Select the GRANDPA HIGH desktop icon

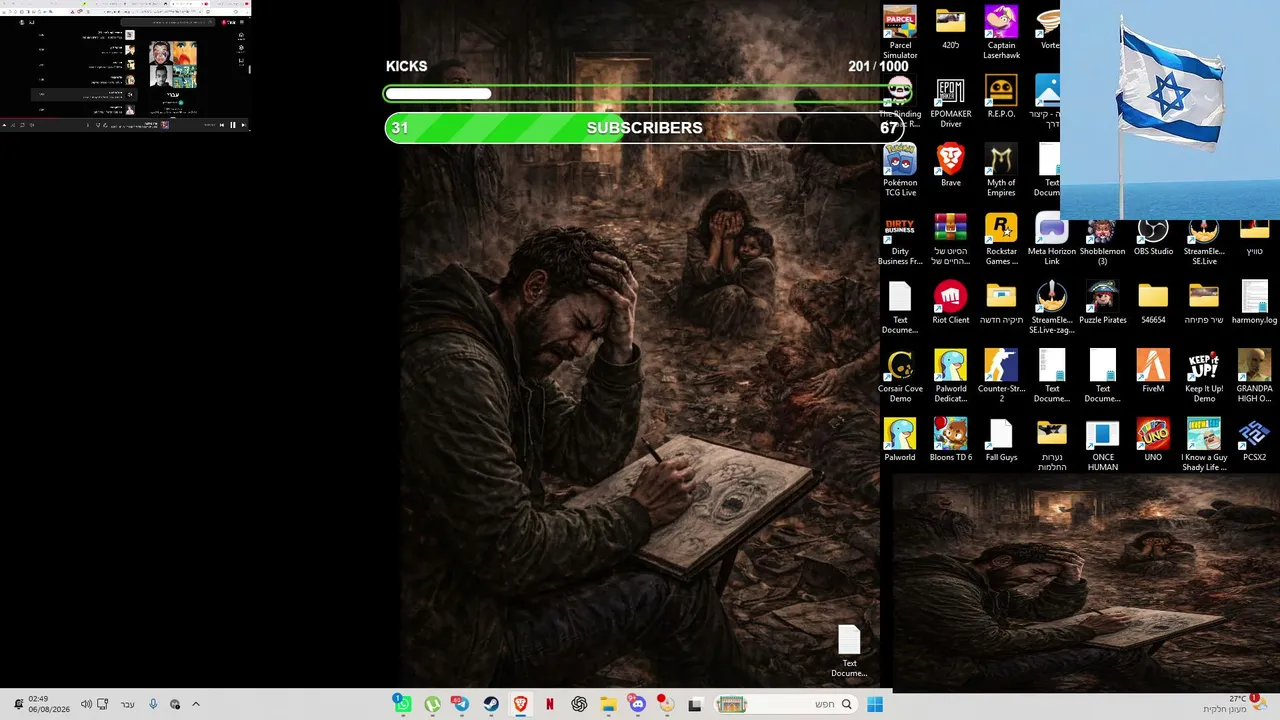(x=1254, y=376)
